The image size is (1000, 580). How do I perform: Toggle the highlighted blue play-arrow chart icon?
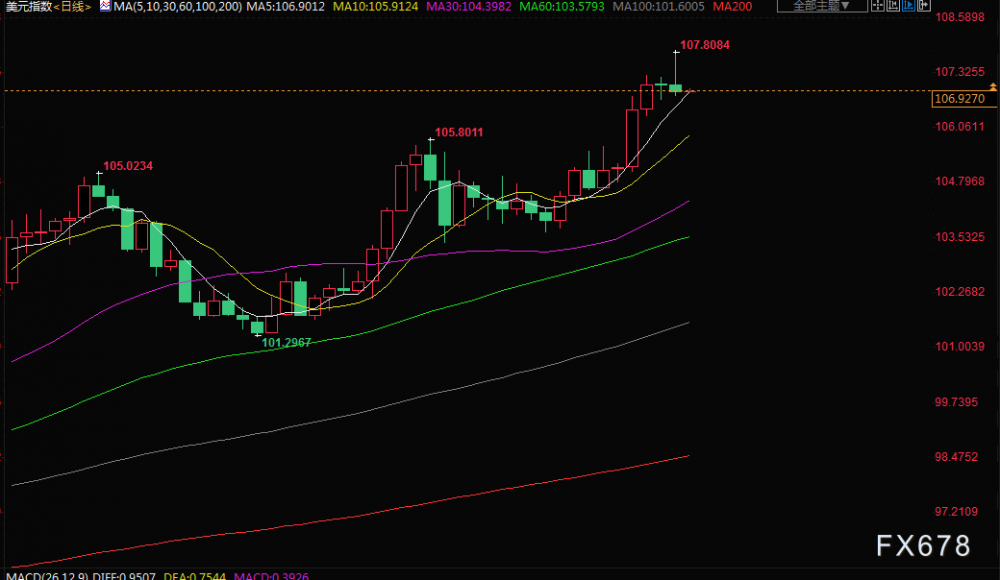(x=909, y=5)
